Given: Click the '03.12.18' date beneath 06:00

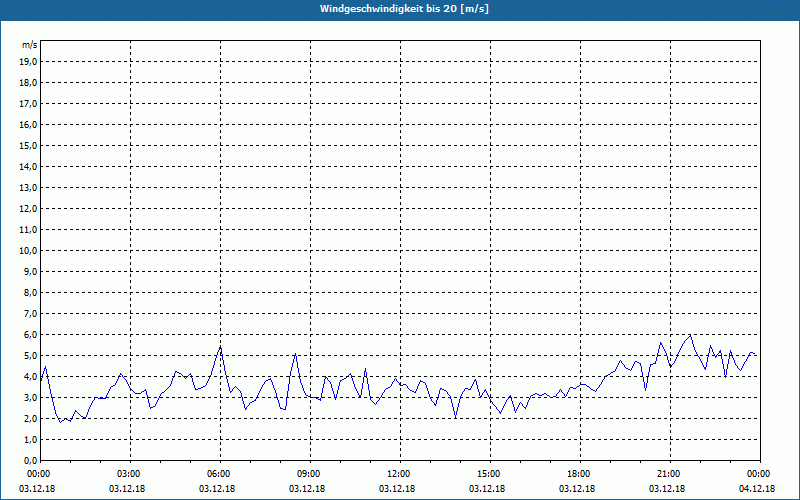Looking at the screenshot, I should pyautogui.click(x=217, y=489).
